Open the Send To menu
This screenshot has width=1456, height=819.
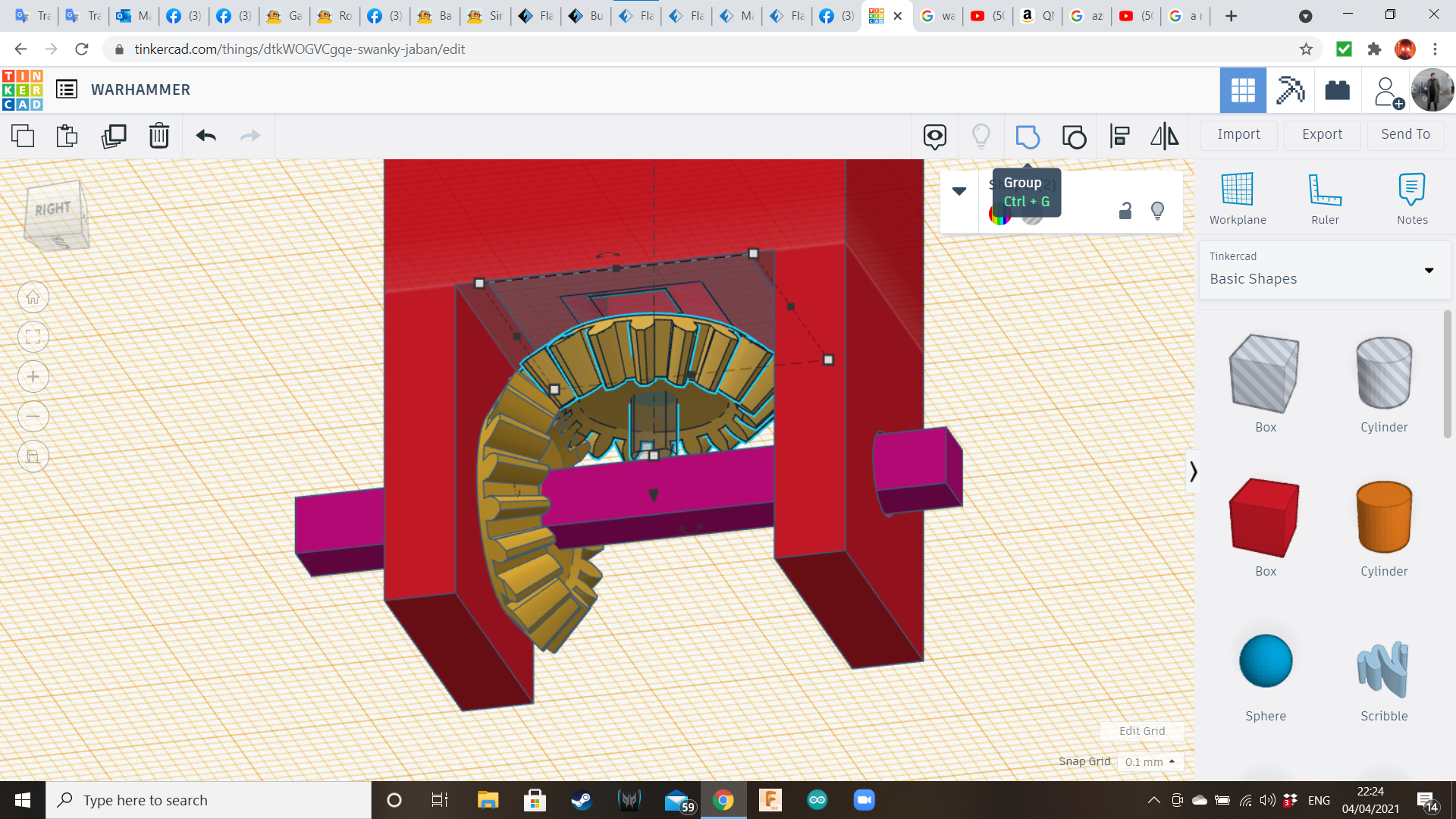(x=1405, y=134)
